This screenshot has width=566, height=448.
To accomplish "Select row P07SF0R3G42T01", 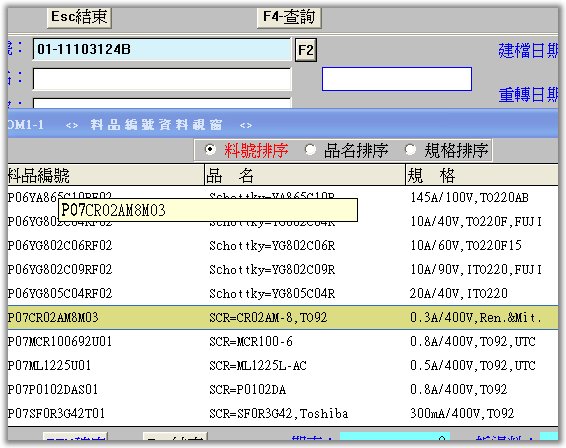I will [x=283, y=413].
